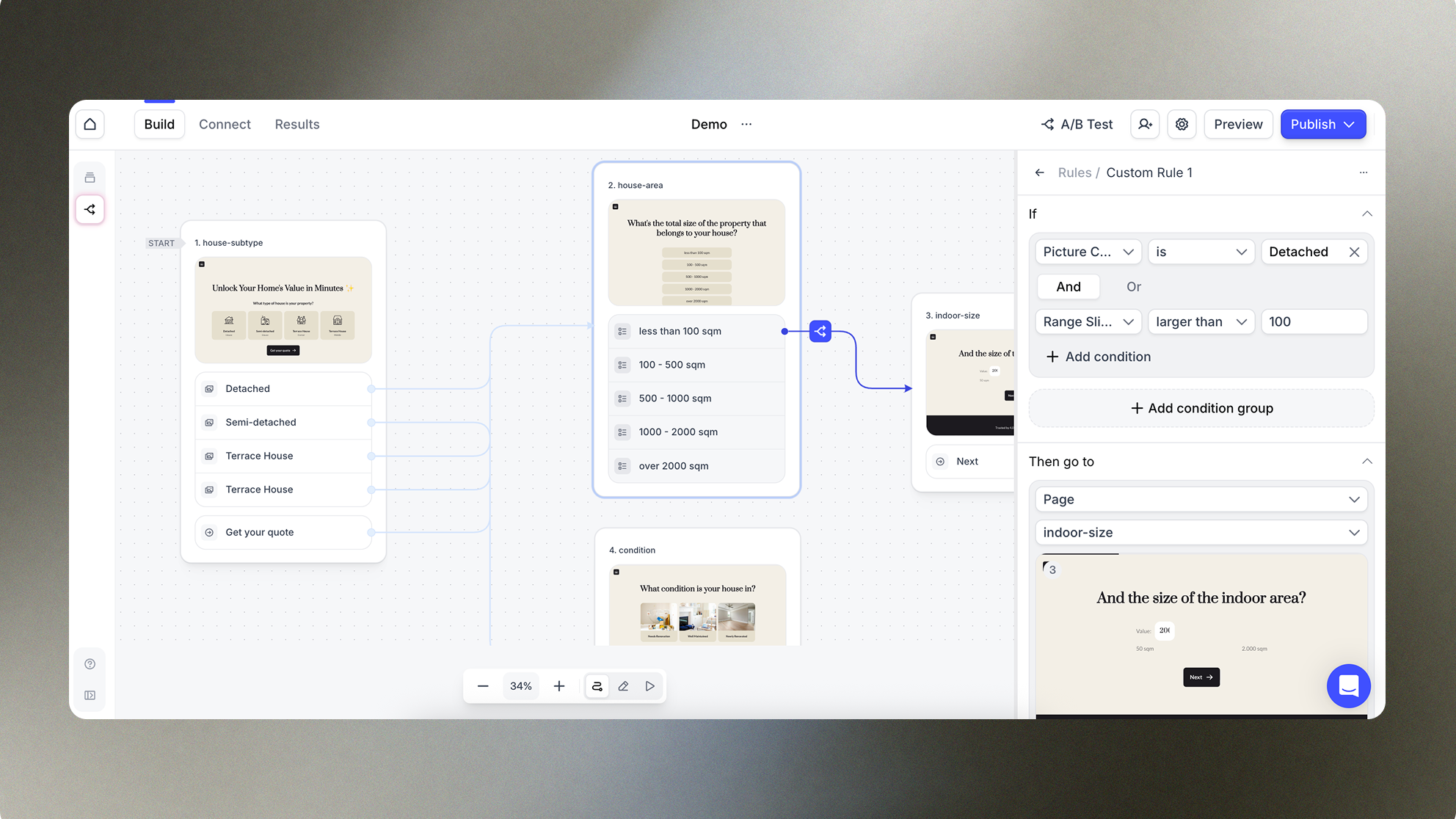
Task: Open the settings gear icon
Action: (x=1182, y=124)
